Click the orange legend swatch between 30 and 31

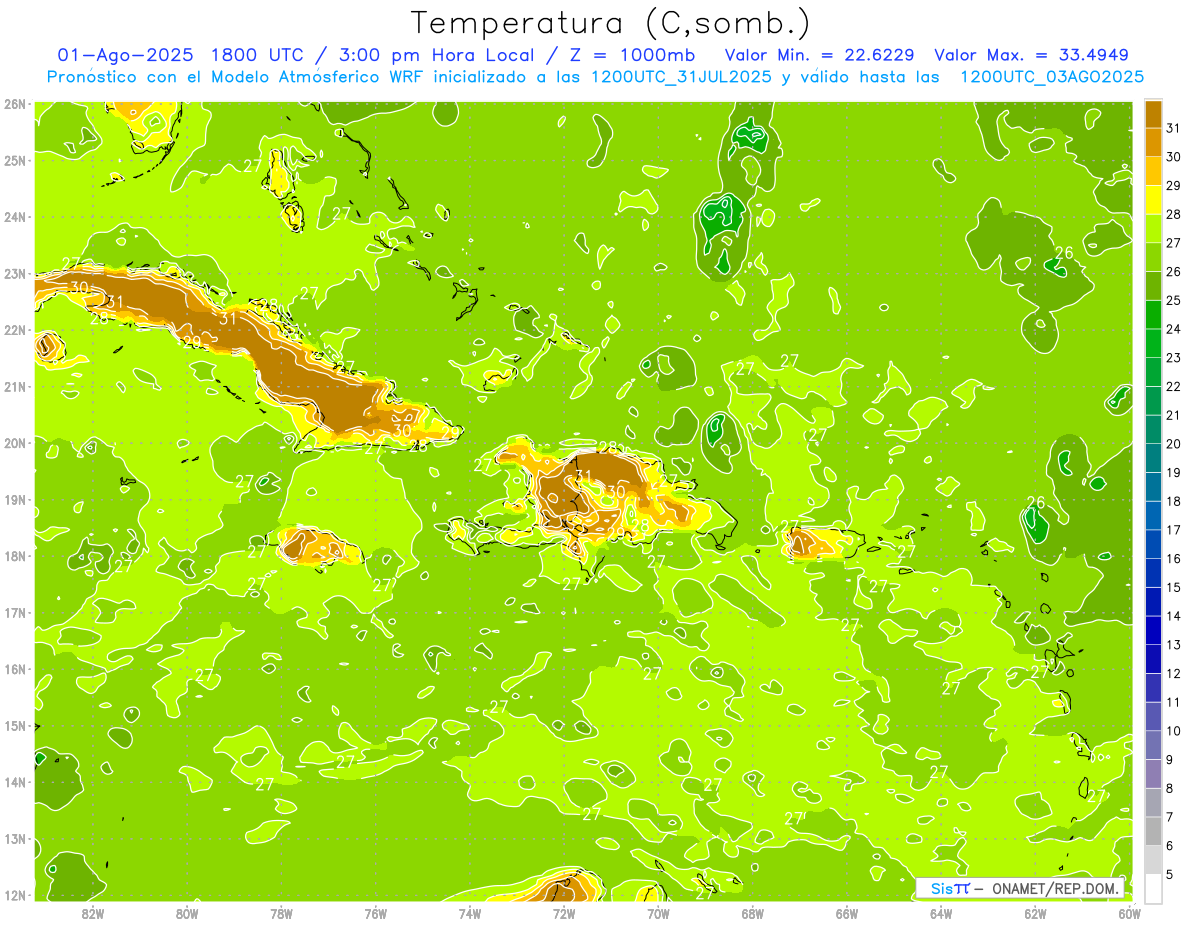1153,142
